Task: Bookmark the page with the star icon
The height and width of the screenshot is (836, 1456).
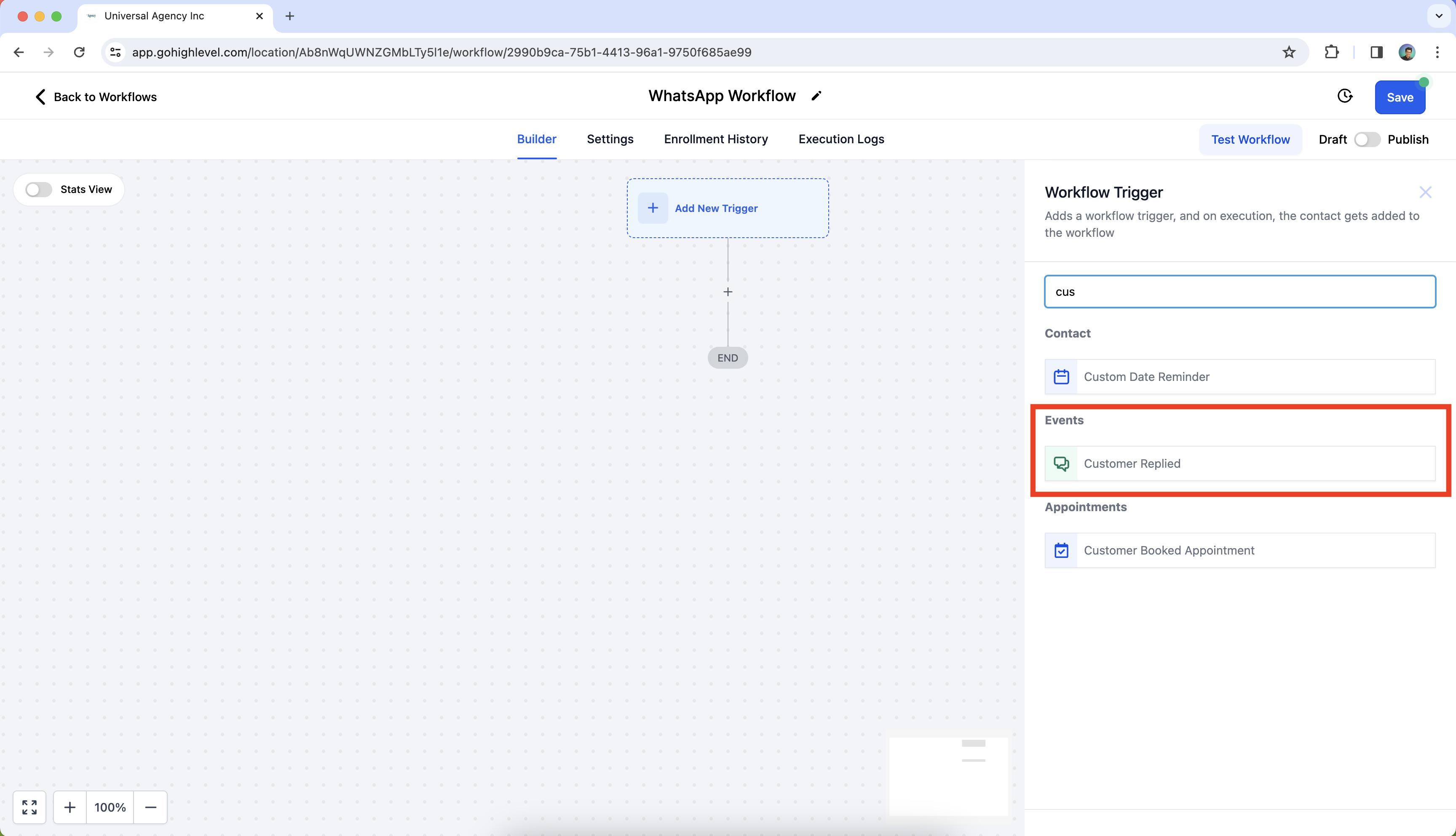Action: coord(1289,52)
